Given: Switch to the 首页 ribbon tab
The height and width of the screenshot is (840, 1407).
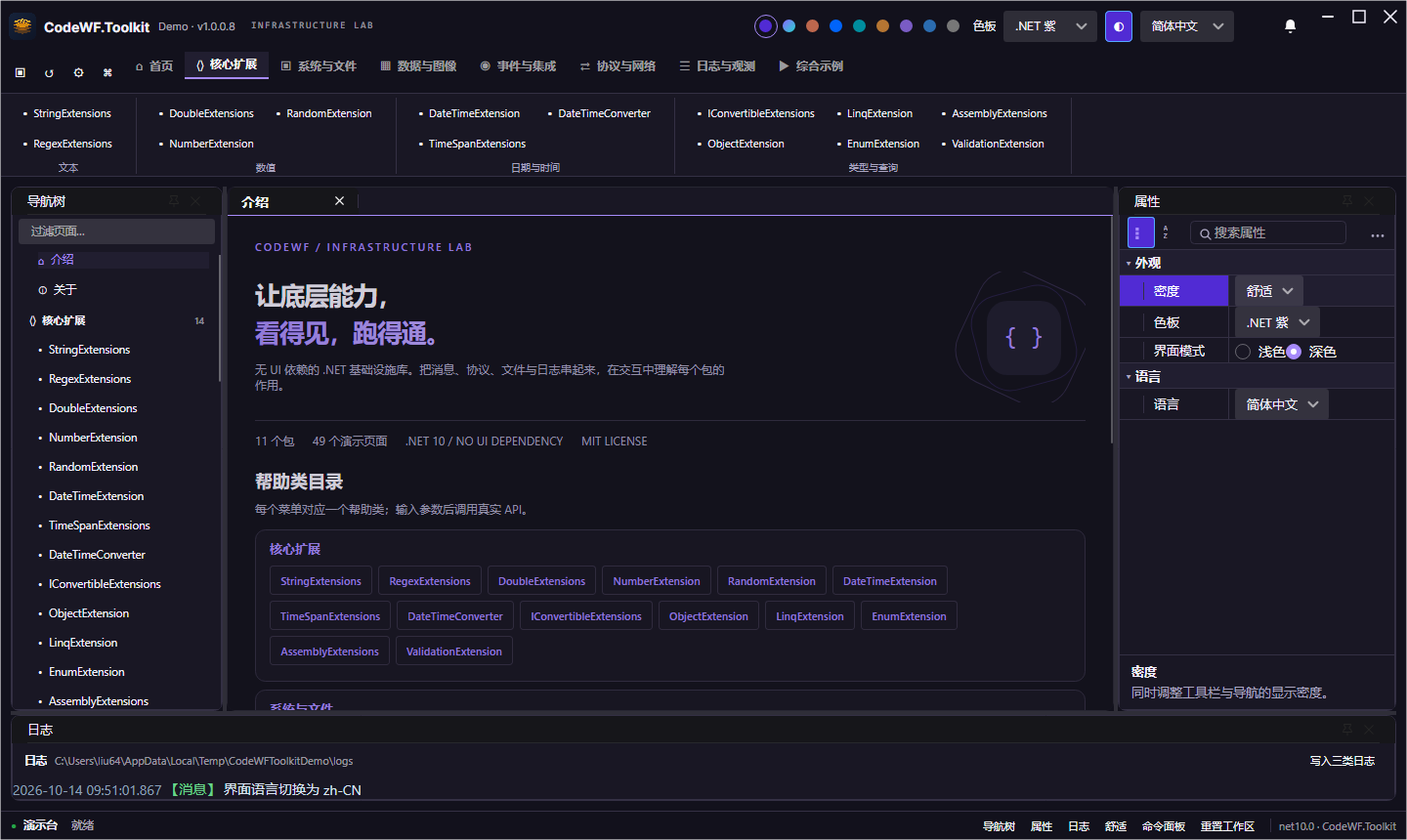Looking at the screenshot, I should click(153, 65).
